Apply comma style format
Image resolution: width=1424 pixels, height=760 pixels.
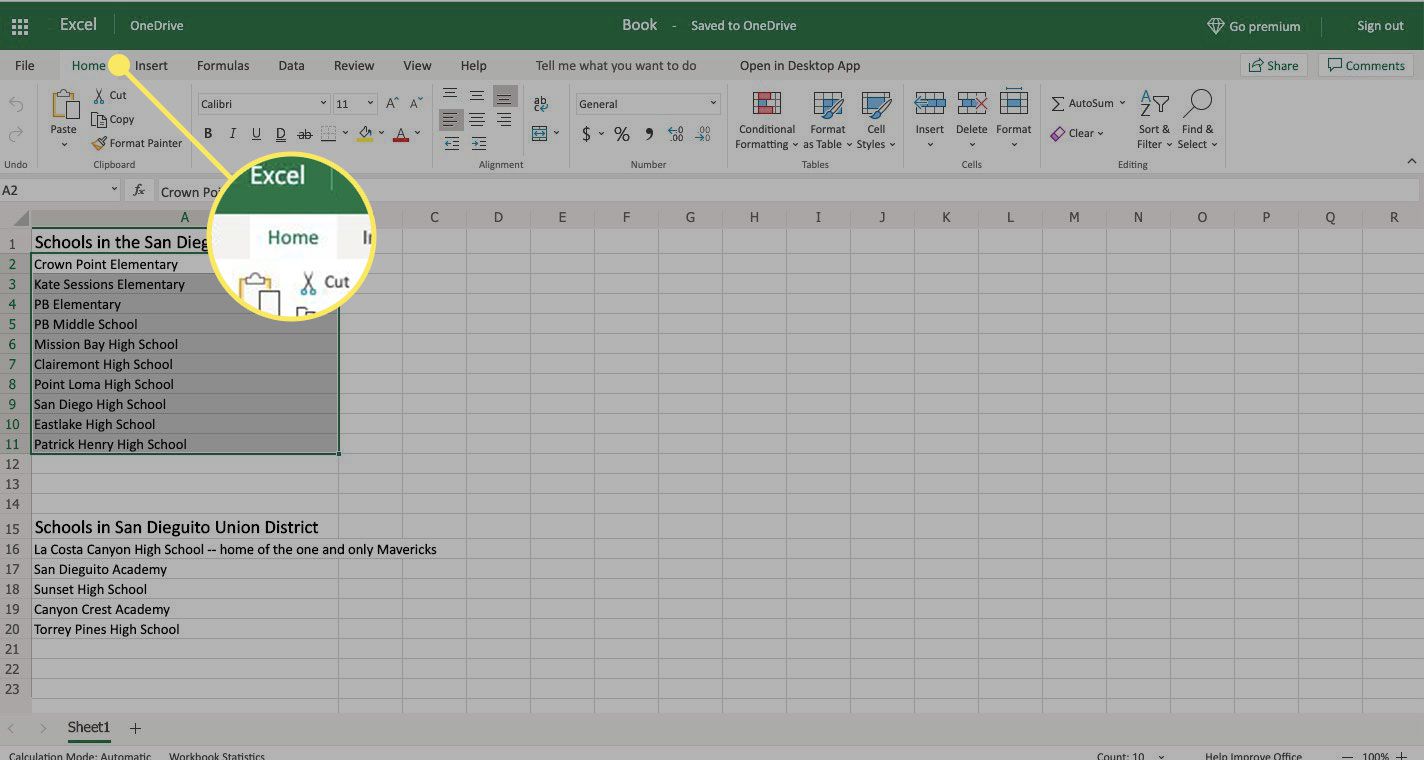[649, 134]
